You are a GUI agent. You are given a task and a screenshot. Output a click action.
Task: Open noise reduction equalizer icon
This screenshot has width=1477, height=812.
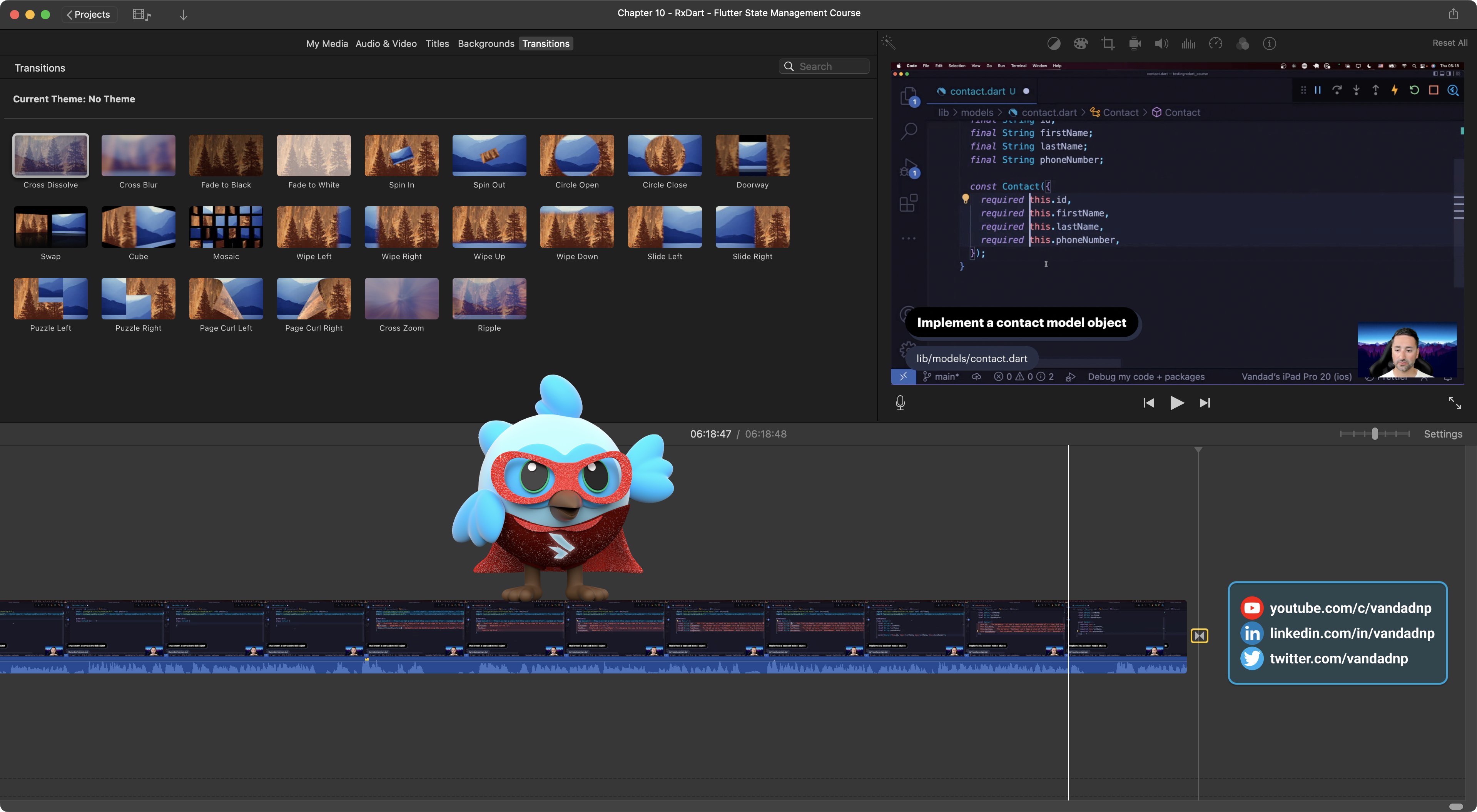click(x=1188, y=43)
